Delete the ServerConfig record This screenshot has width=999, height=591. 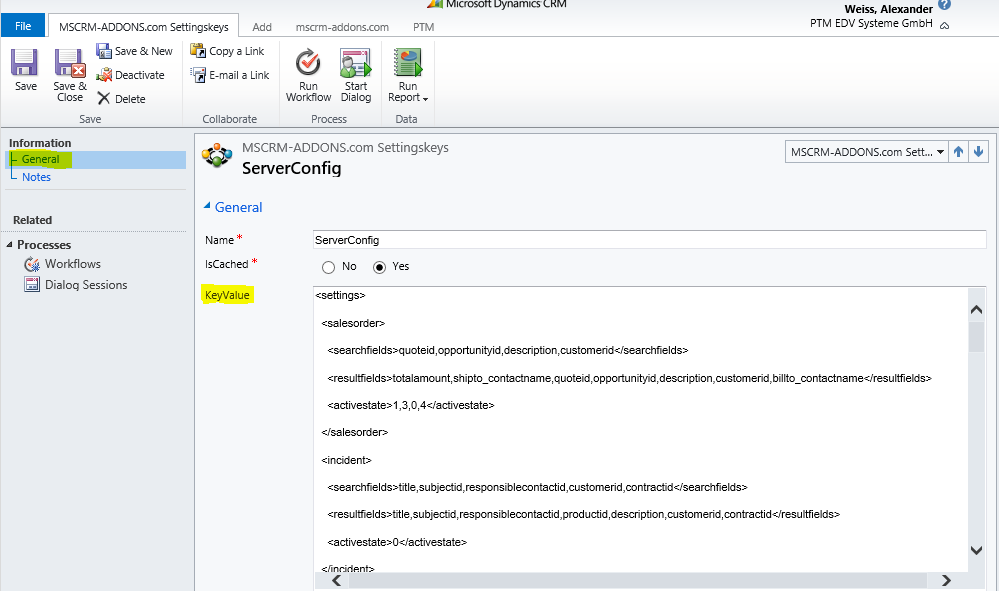pyautogui.click(x=125, y=98)
